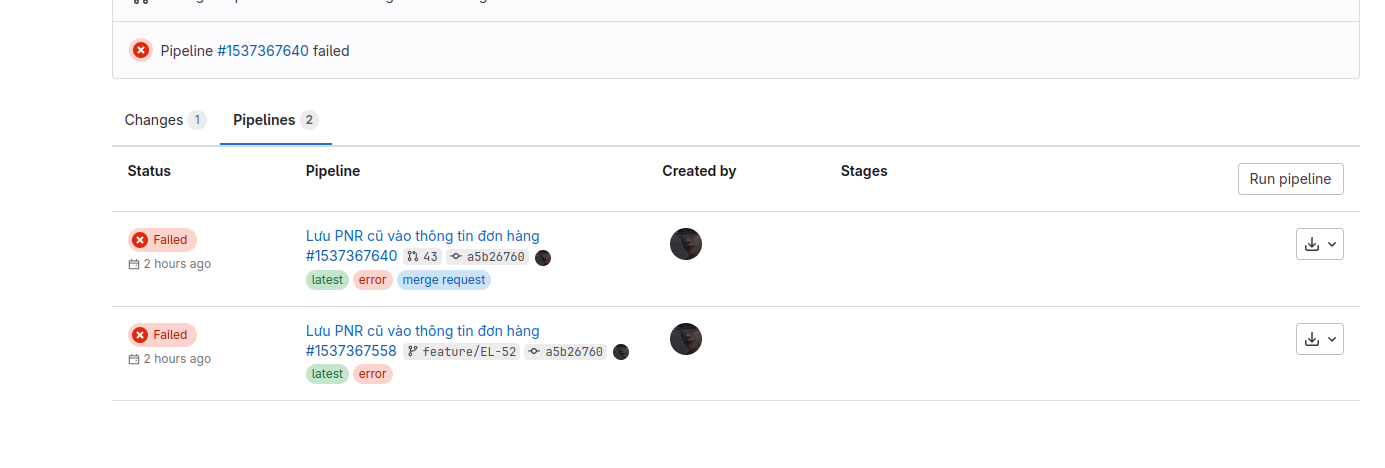Image resolution: width=1385 pixels, height=468 pixels.
Task: Click small commit author avatar in #1537367558 row
Action: (x=621, y=352)
